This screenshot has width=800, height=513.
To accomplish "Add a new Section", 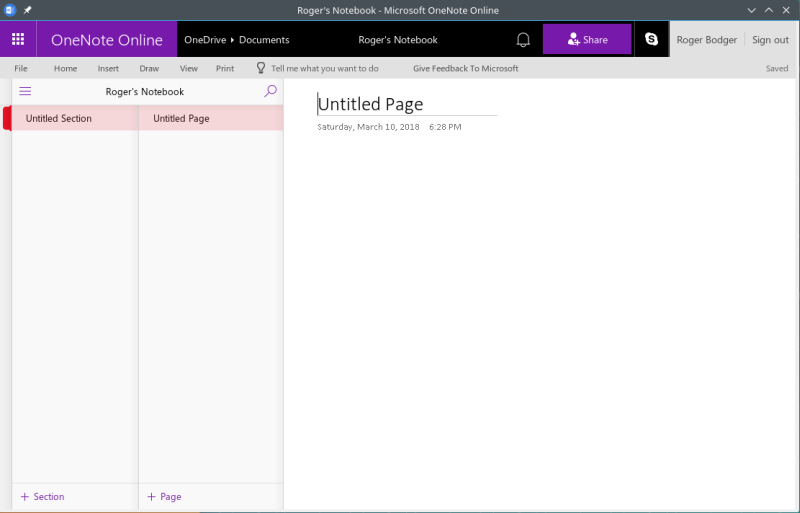I will coord(42,496).
